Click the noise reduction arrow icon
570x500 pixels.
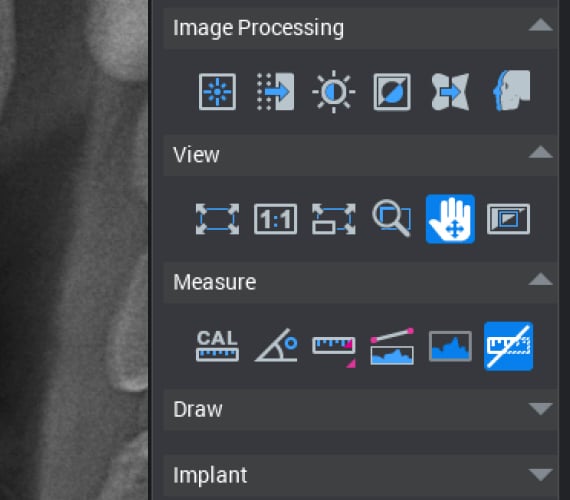click(x=276, y=92)
